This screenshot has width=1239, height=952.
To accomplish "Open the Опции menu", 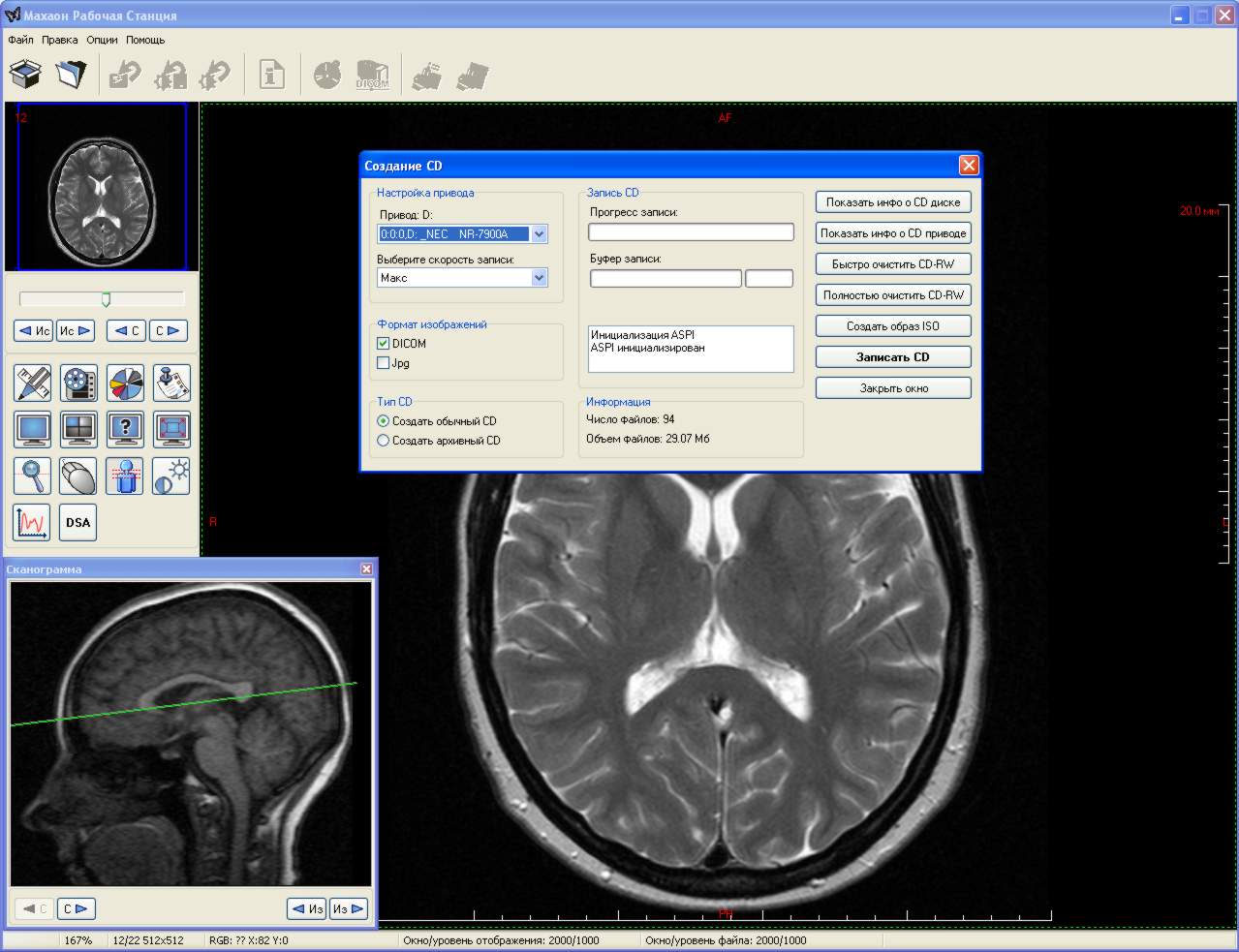I will point(102,40).
